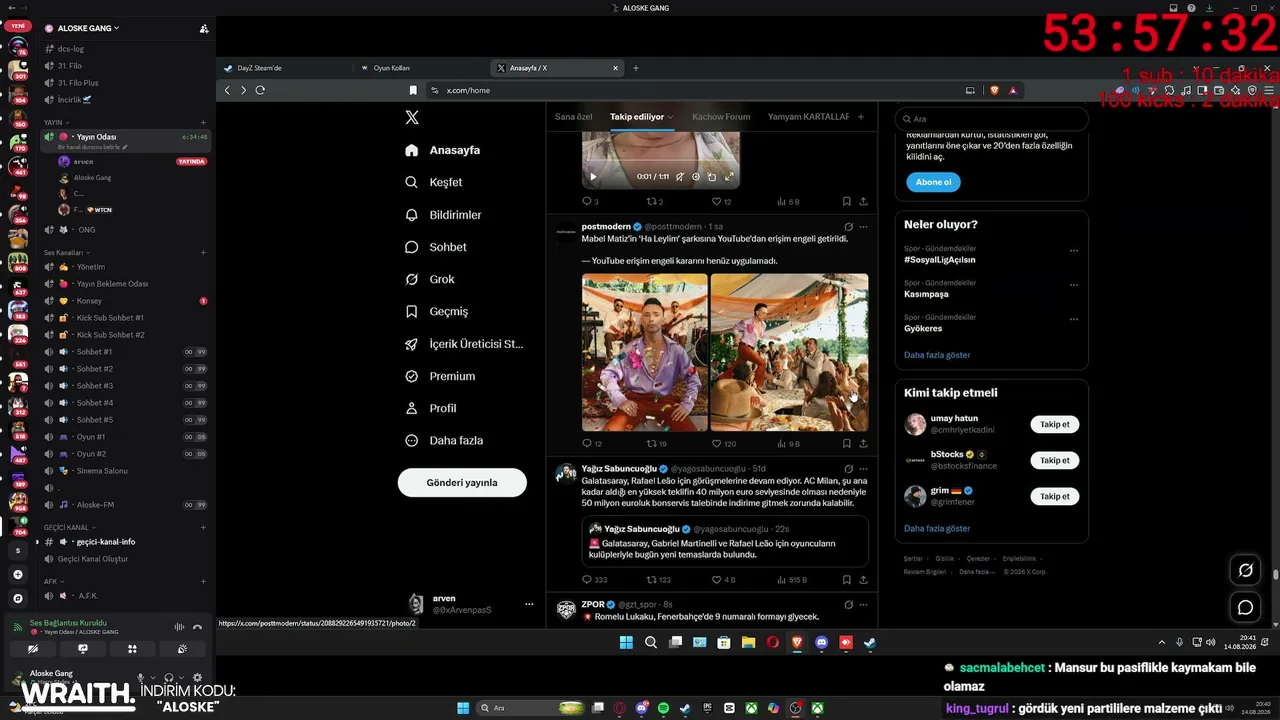Go back in the browser

pyautogui.click(x=227, y=90)
